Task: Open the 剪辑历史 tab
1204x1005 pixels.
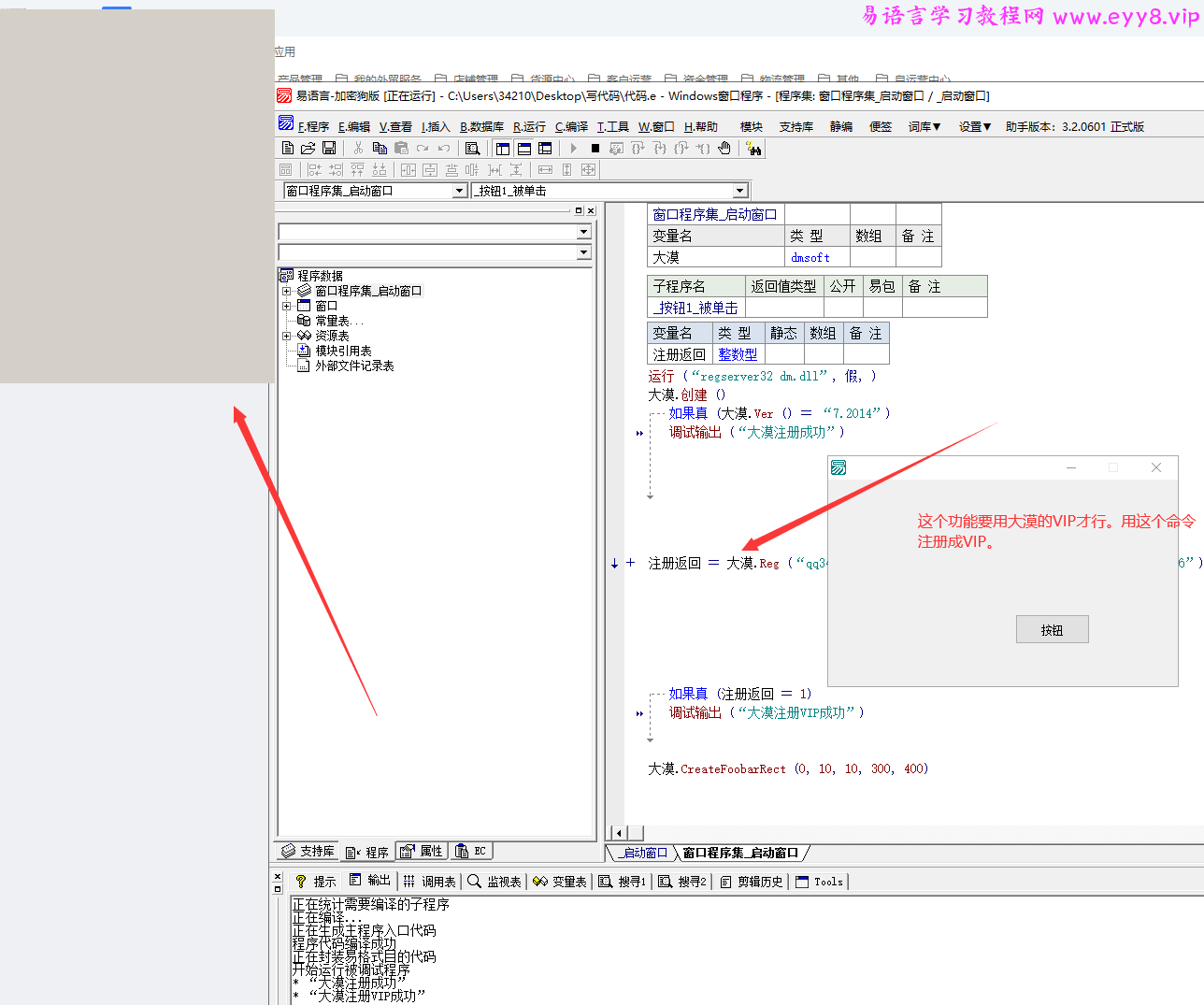Action: pyautogui.click(x=752, y=881)
